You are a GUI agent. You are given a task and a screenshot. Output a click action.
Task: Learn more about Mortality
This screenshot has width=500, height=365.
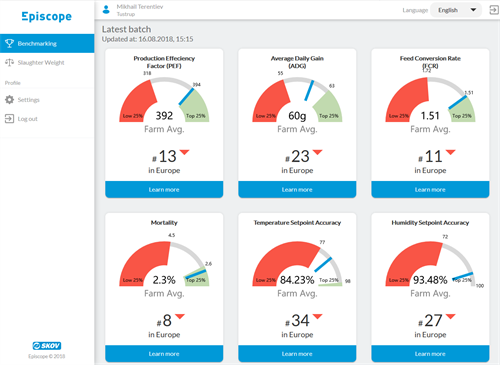point(164,353)
